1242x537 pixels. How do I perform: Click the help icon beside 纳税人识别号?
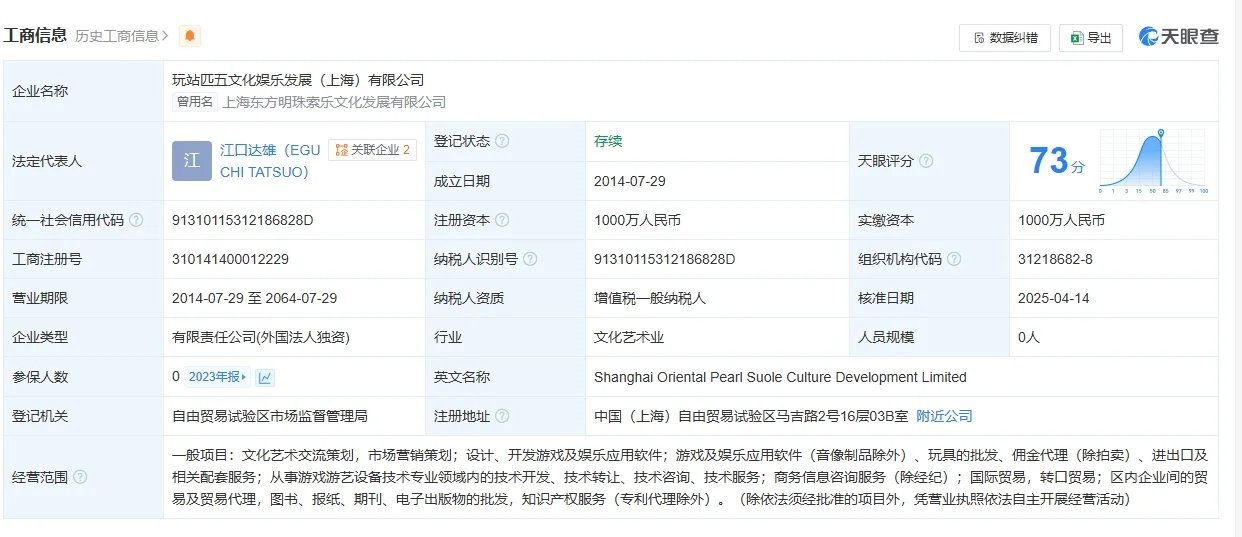[x=530, y=259]
